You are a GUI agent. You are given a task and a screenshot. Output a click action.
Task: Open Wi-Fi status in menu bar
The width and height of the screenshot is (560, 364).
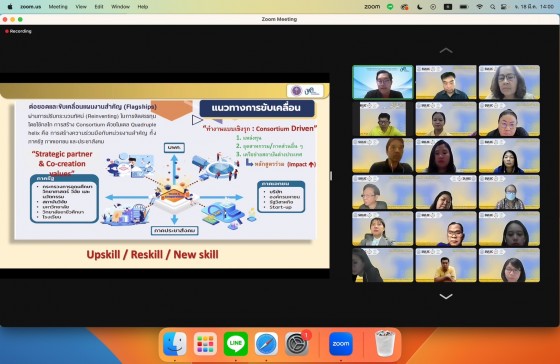479,6
